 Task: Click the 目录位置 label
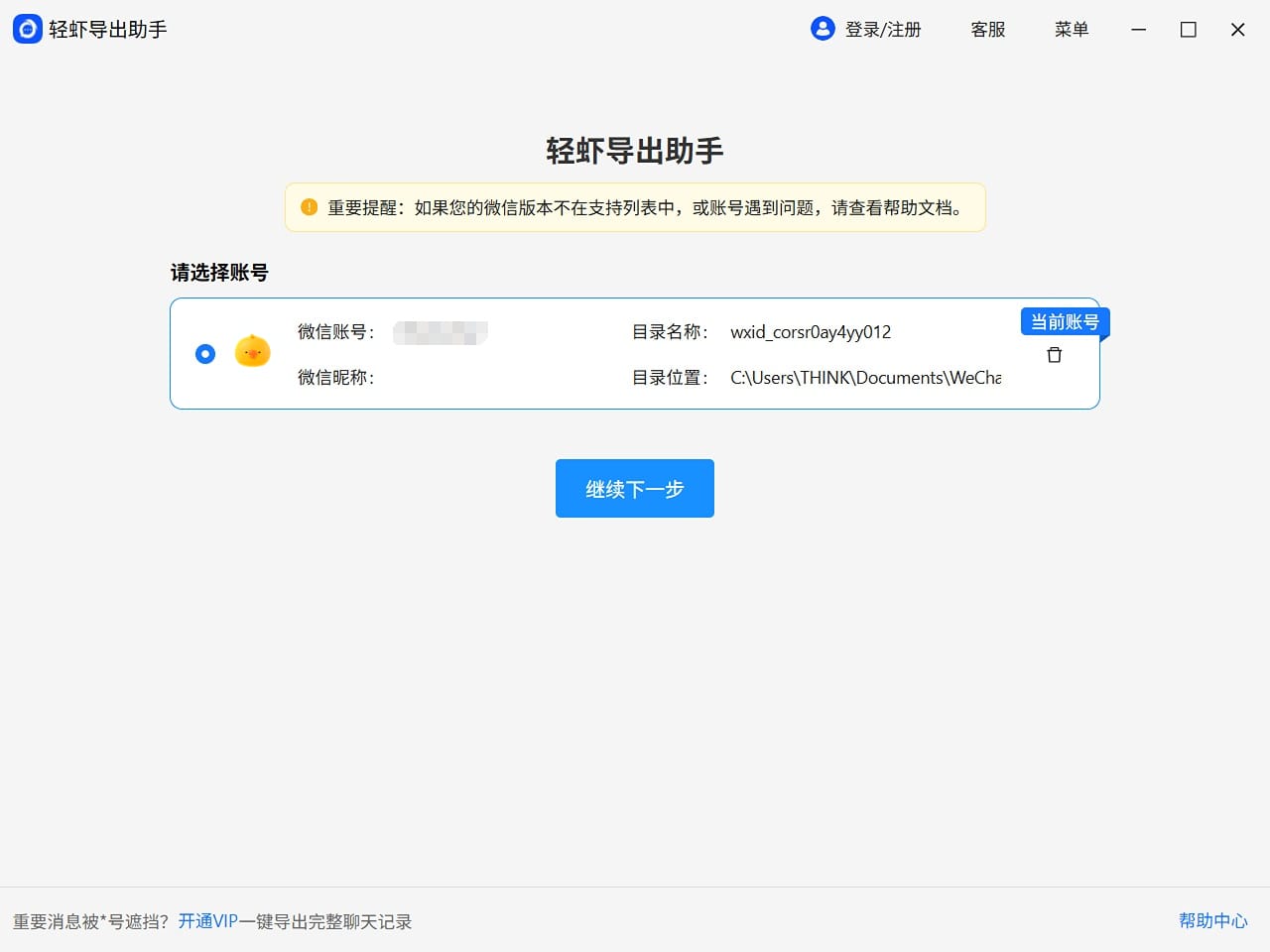(x=671, y=378)
